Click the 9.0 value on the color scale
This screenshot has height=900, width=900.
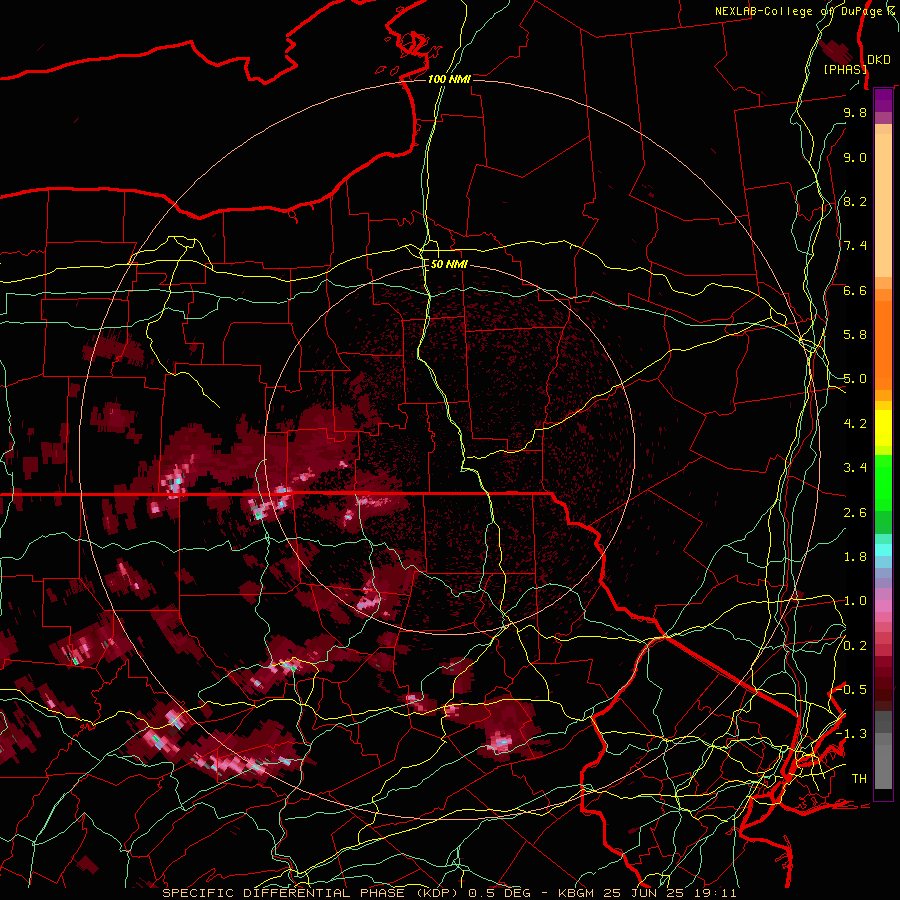tap(855, 157)
